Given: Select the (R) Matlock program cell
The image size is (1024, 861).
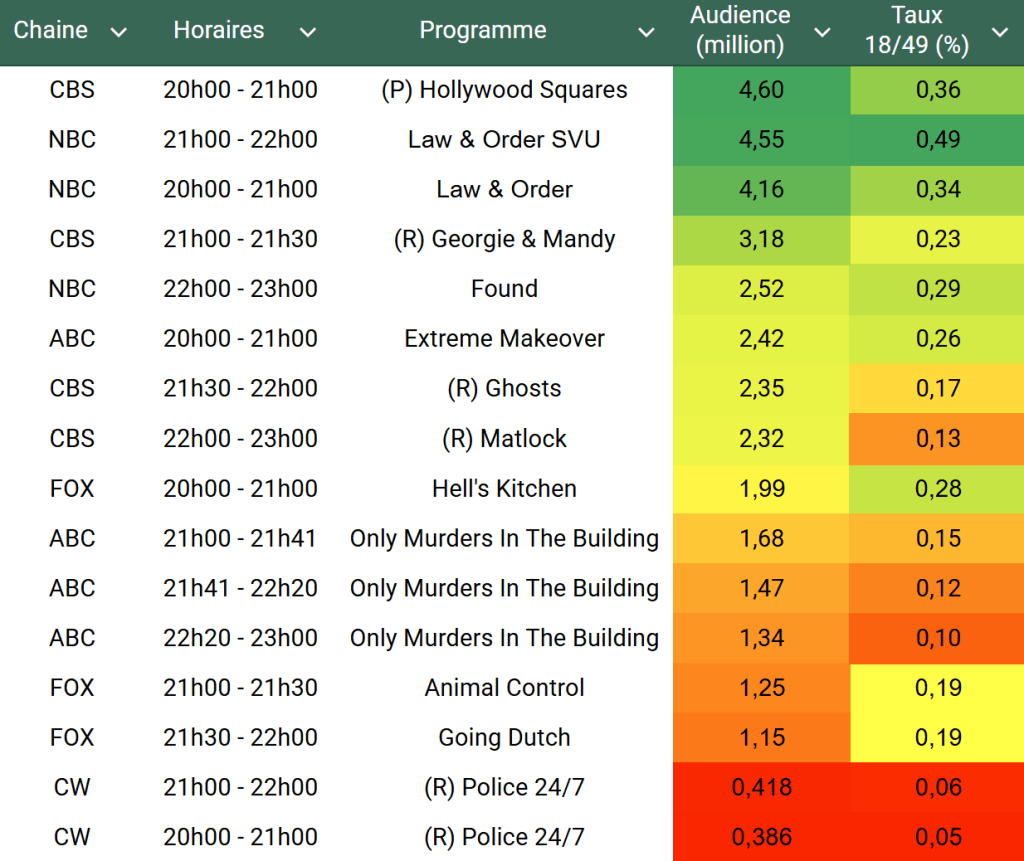Looking at the screenshot, I should click(504, 439).
